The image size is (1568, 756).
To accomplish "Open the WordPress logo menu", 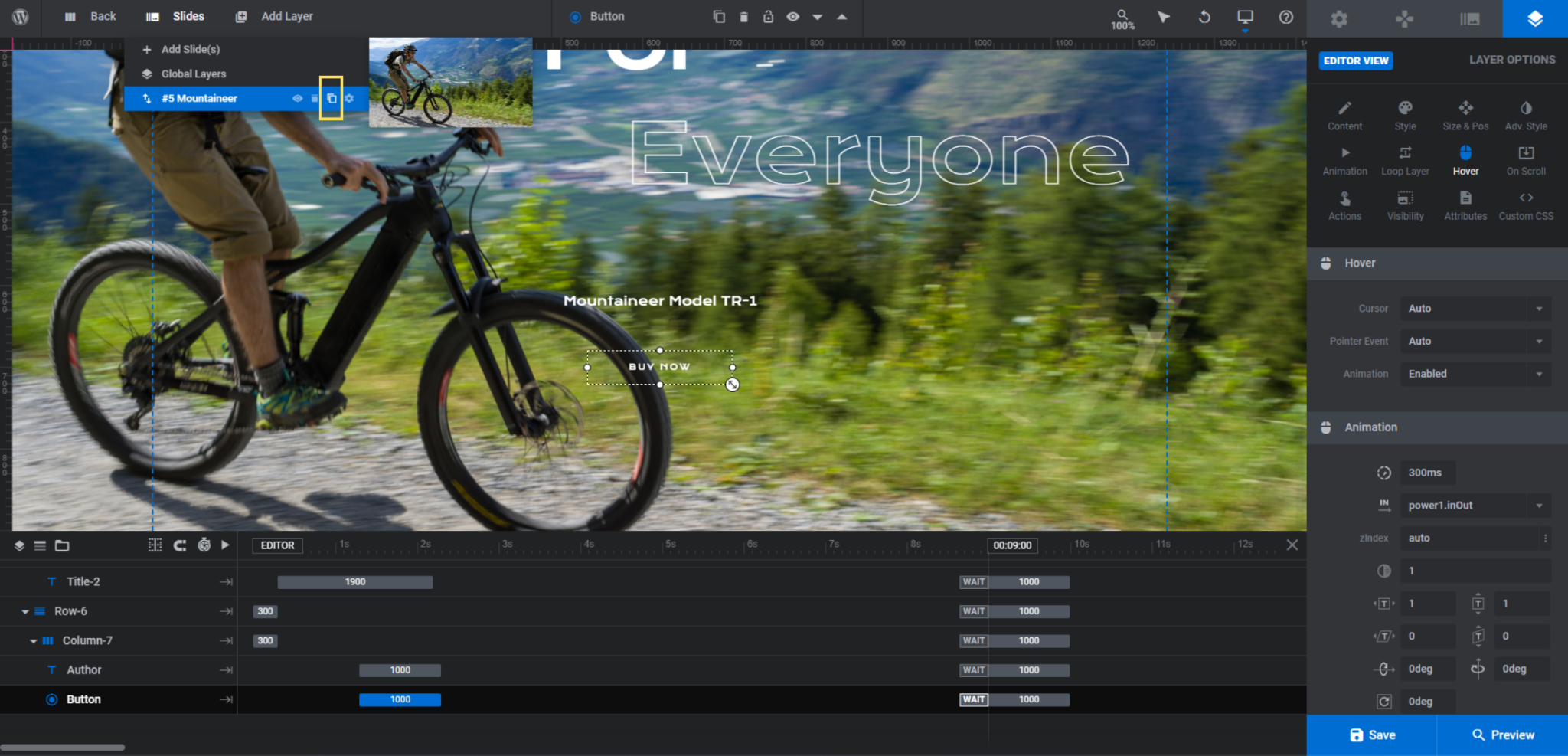I will coord(21,16).
